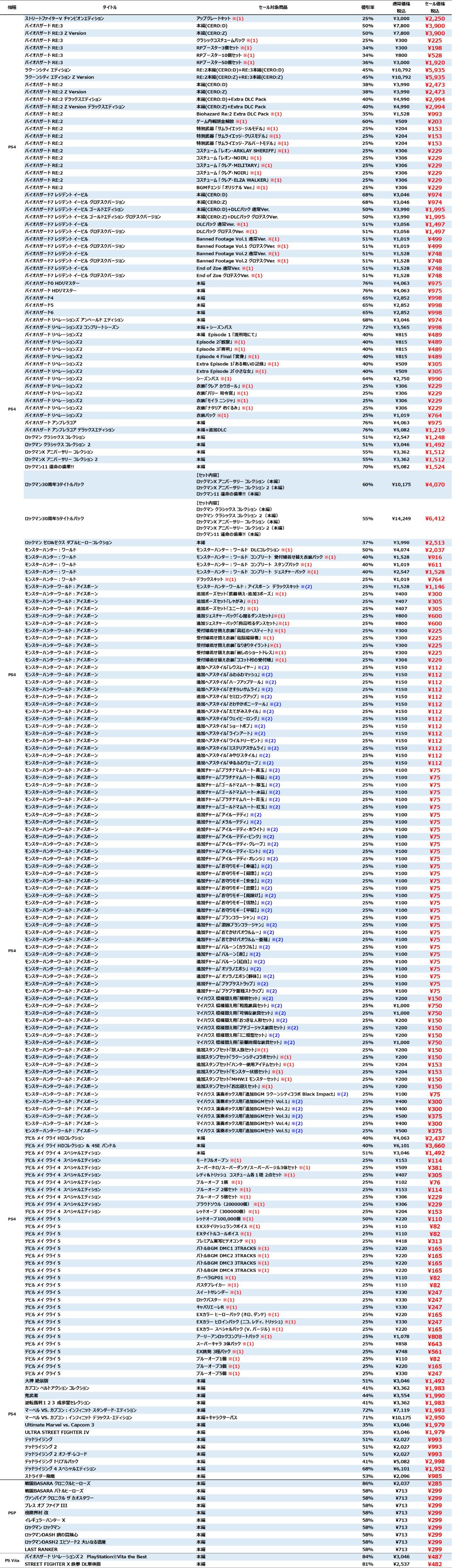Select the ULTRA STREET FIGHTER IV title
This screenshot has width=452, height=1568.
tap(56, 1432)
